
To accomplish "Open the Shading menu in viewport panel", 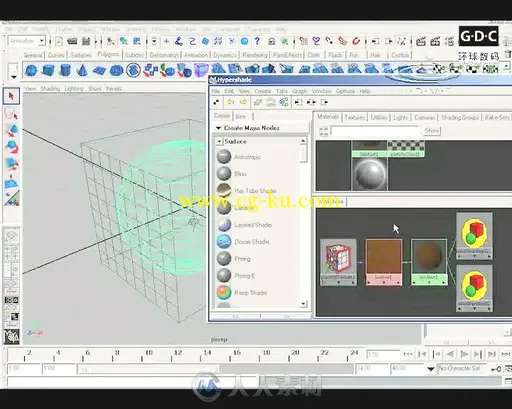I will (x=50, y=89).
